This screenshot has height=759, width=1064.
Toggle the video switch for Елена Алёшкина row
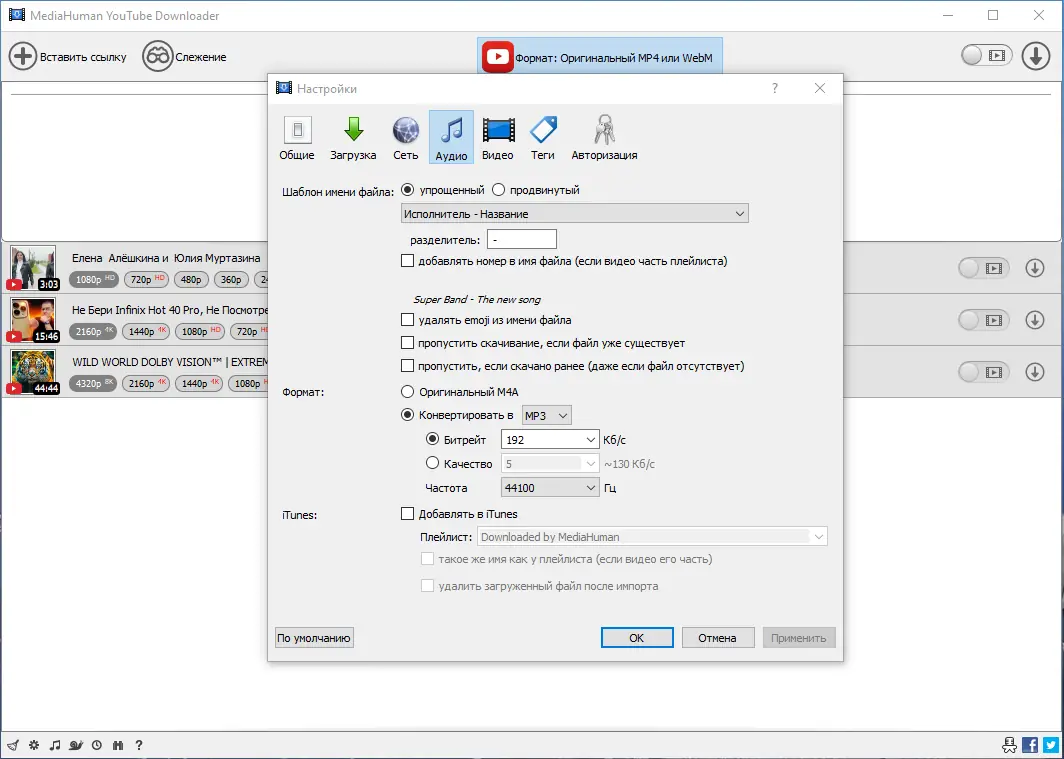tap(984, 268)
